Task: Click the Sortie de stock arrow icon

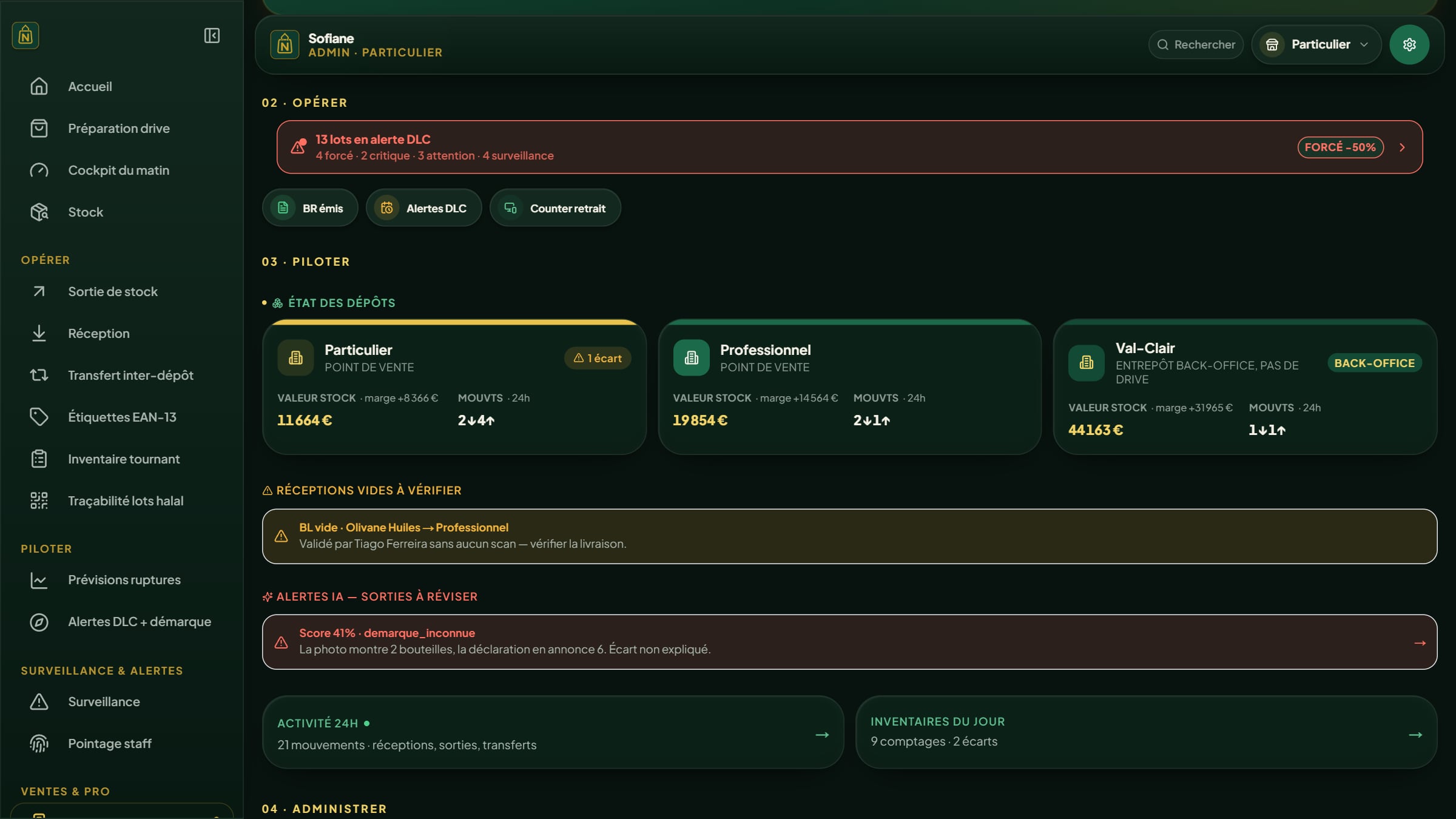Action: tap(39, 291)
